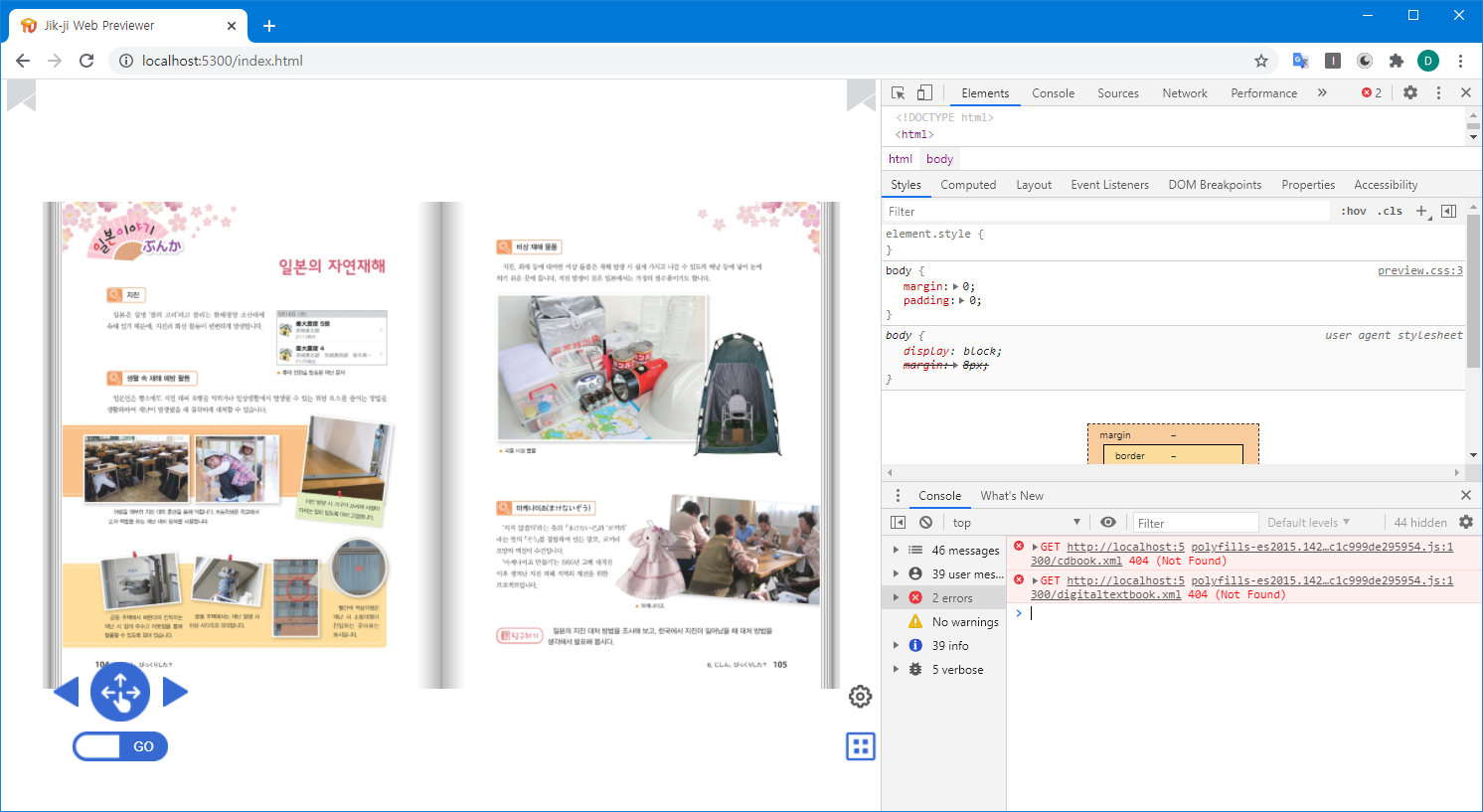Open the 'top' frame context dropdown
This screenshot has width=1483, height=812.
pos(1014,521)
